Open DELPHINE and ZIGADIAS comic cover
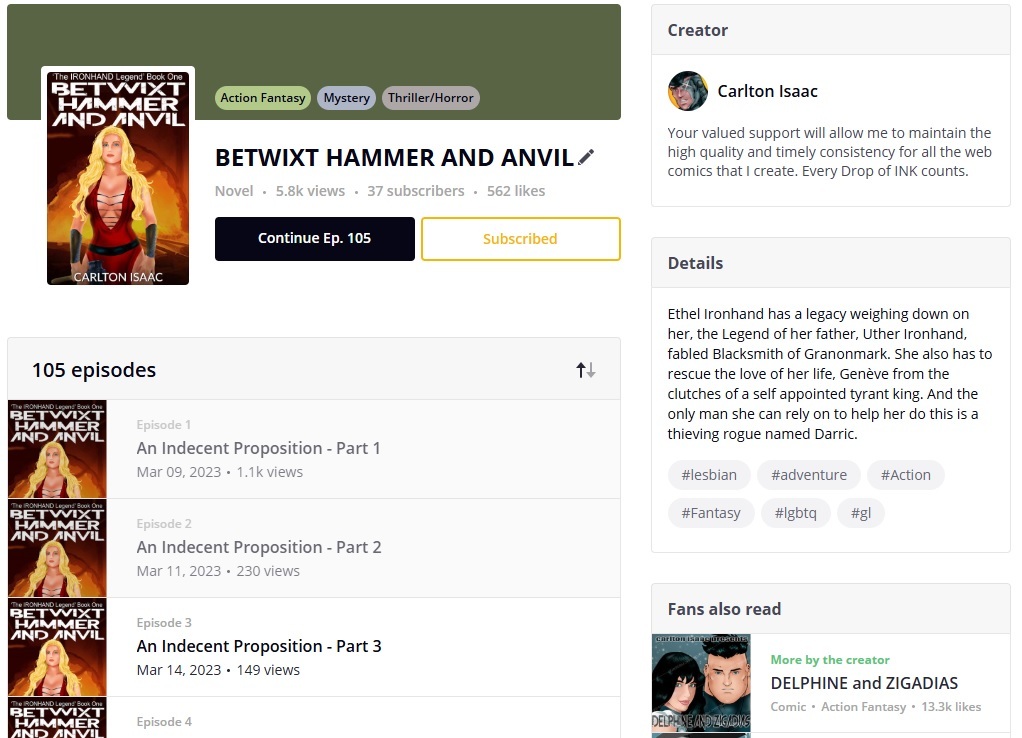The width and height of the screenshot is (1022, 738). pos(701,685)
